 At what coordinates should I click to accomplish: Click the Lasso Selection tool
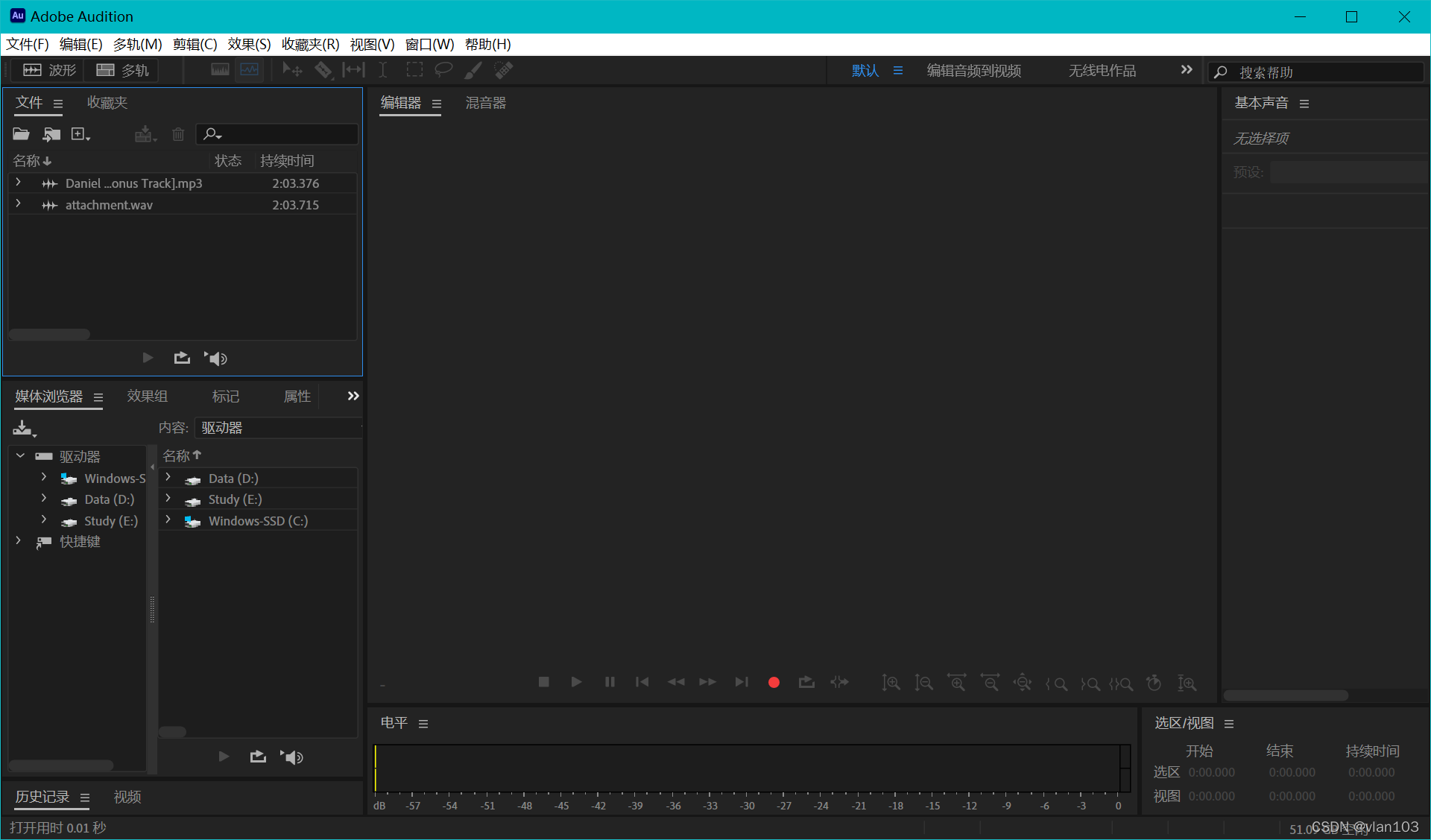click(443, 70)
